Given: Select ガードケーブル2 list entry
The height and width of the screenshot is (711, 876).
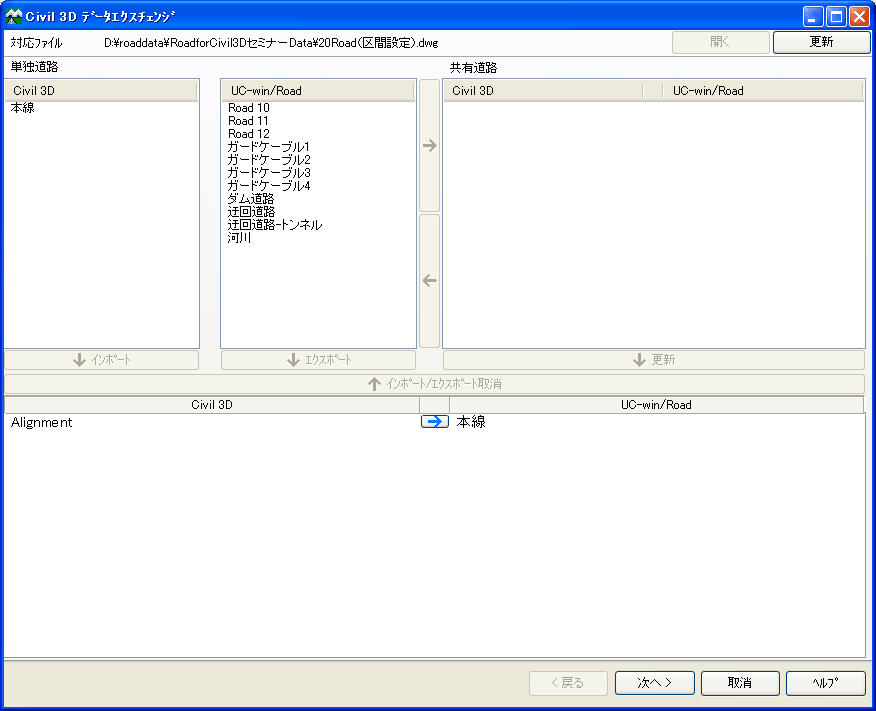Looking at the screenshot, I should click(269, 160).
